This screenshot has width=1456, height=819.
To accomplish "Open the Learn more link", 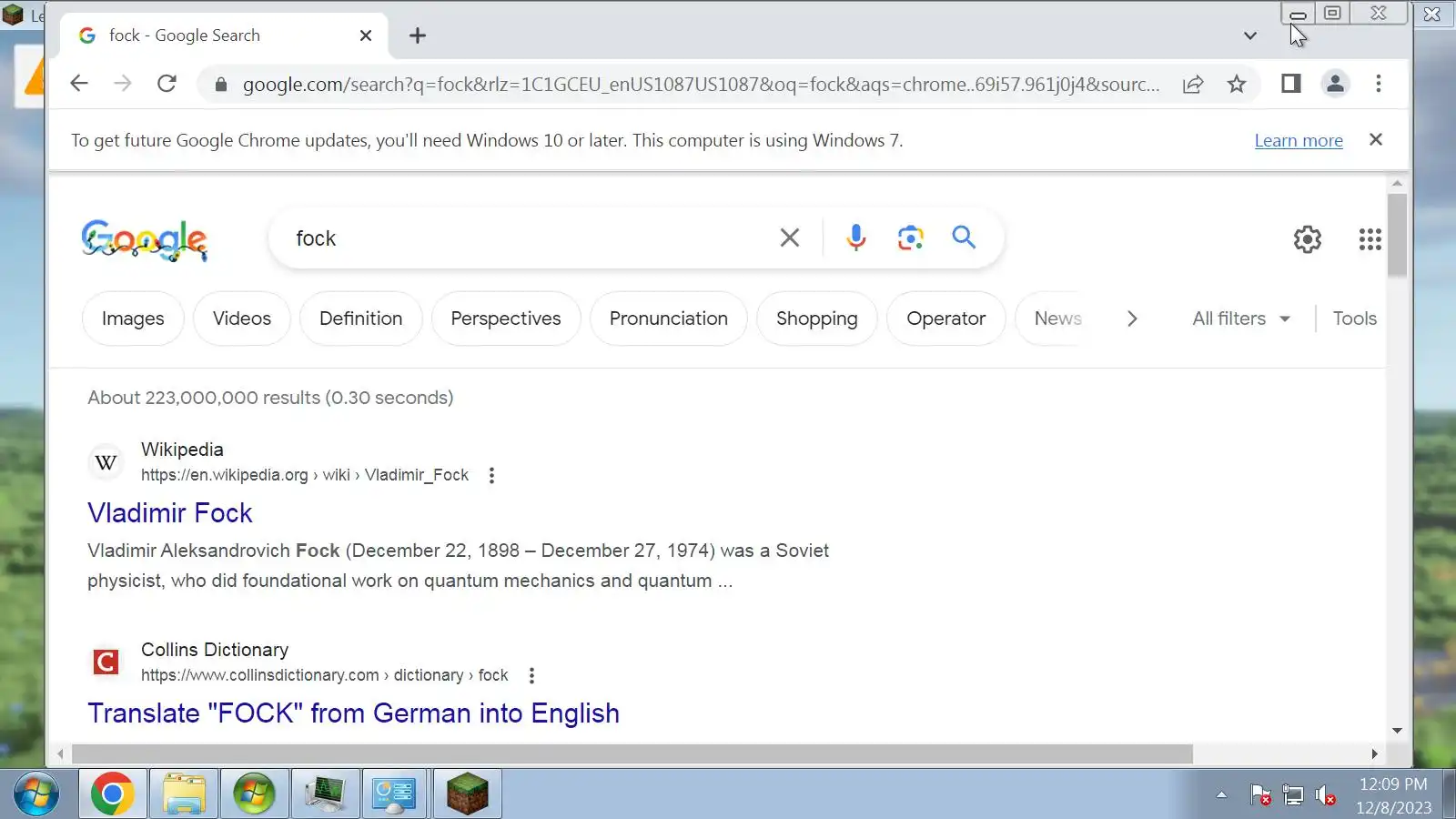I will click(x=1299, y=140).
